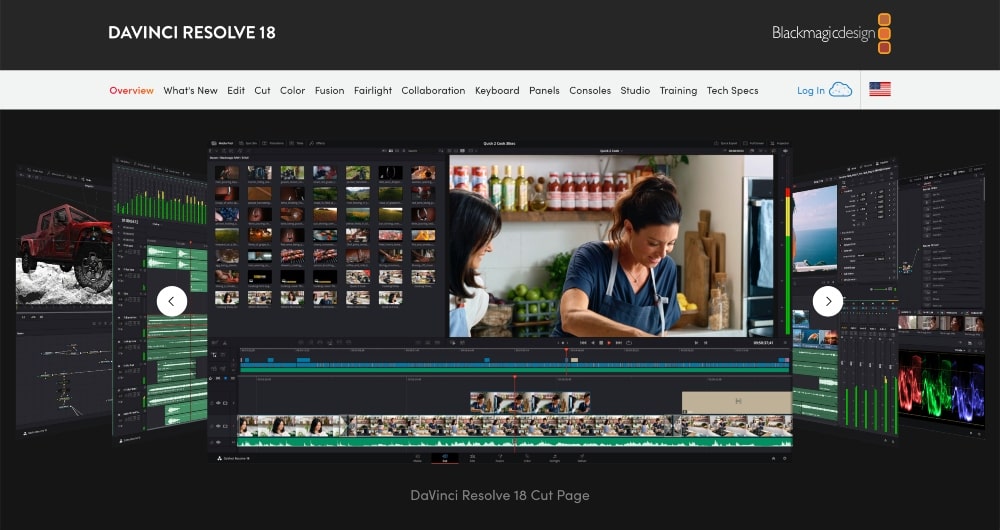1000x530 pixels.
Task: Advance carousel with the right arrow button
Action: point(827,301)
